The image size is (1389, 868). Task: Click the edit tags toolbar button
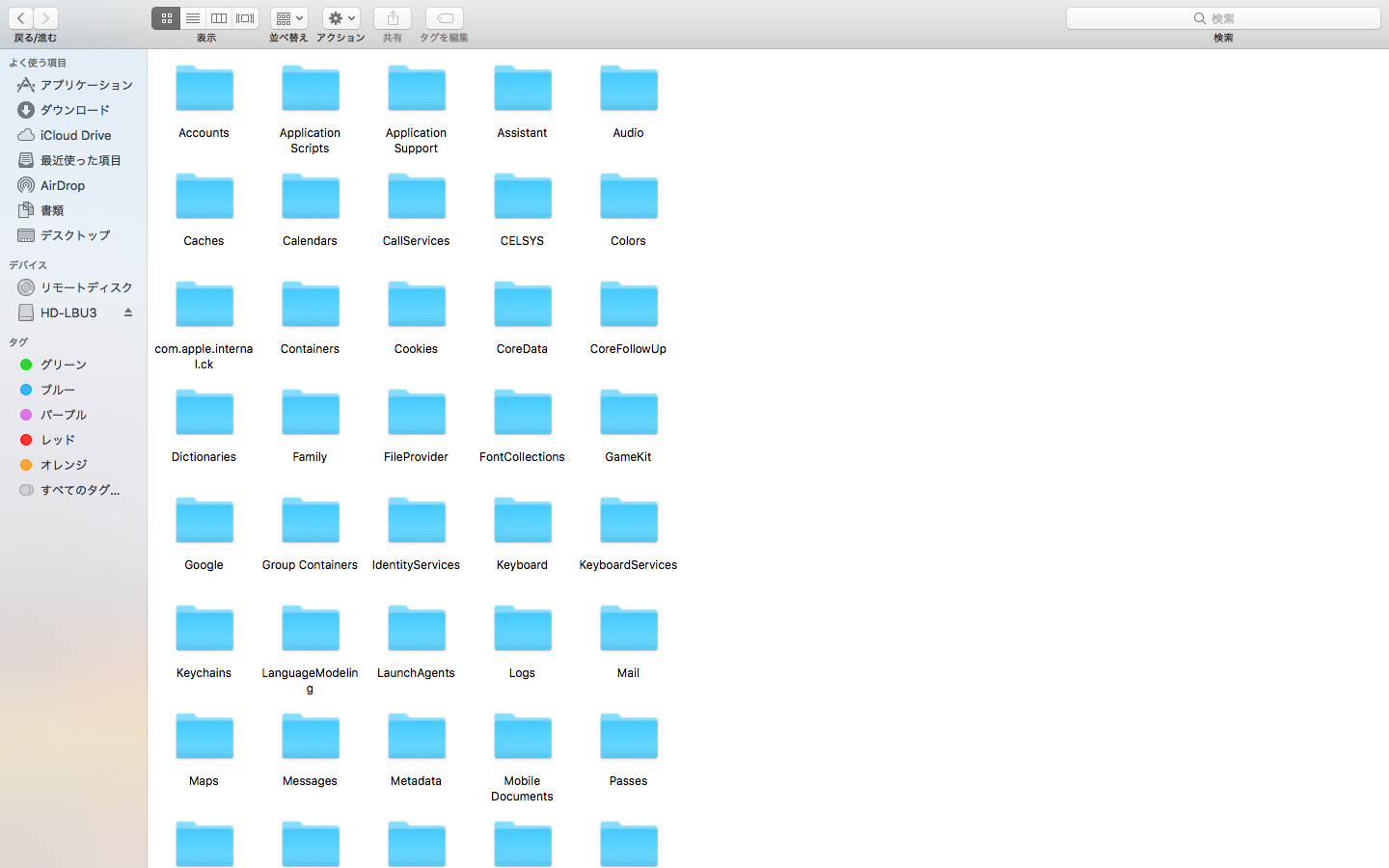[x=445, y=18]
